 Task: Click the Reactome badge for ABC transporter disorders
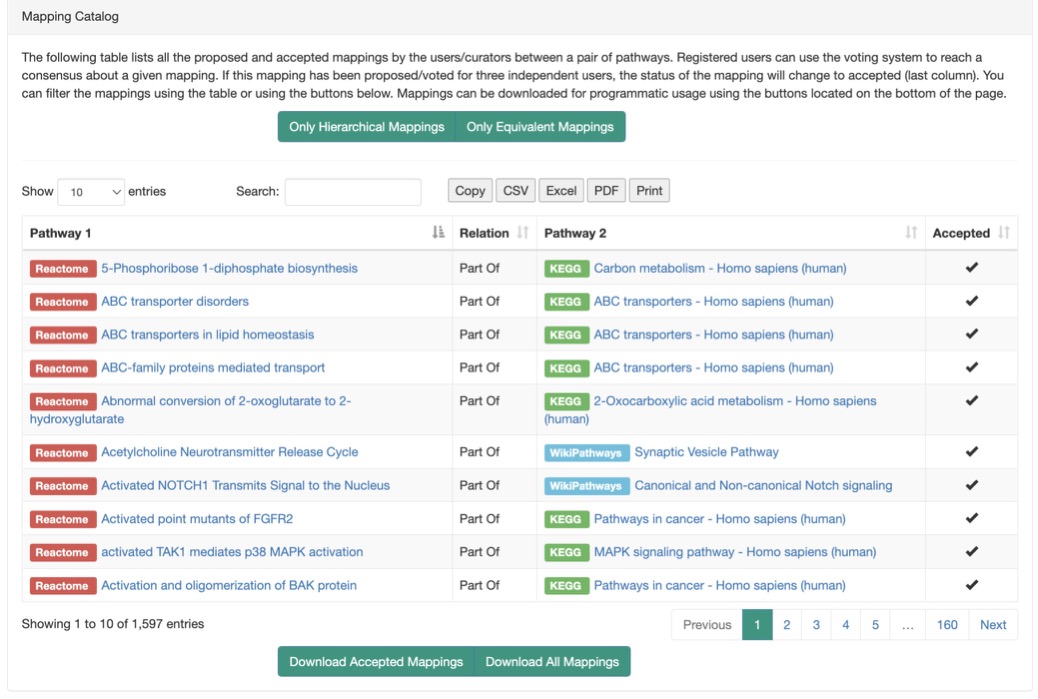pos(62,302)
